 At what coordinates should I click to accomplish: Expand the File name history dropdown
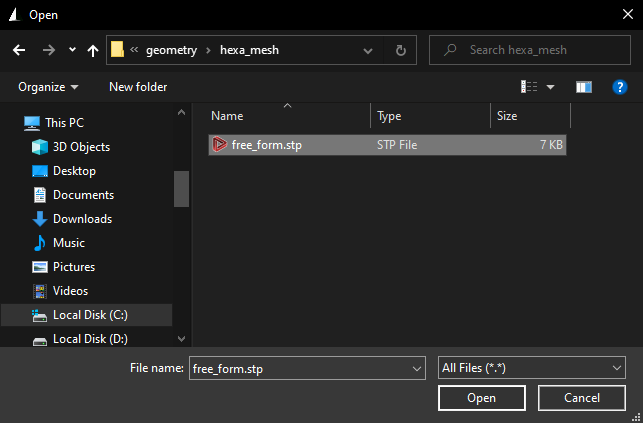click(x=417, y=369)
